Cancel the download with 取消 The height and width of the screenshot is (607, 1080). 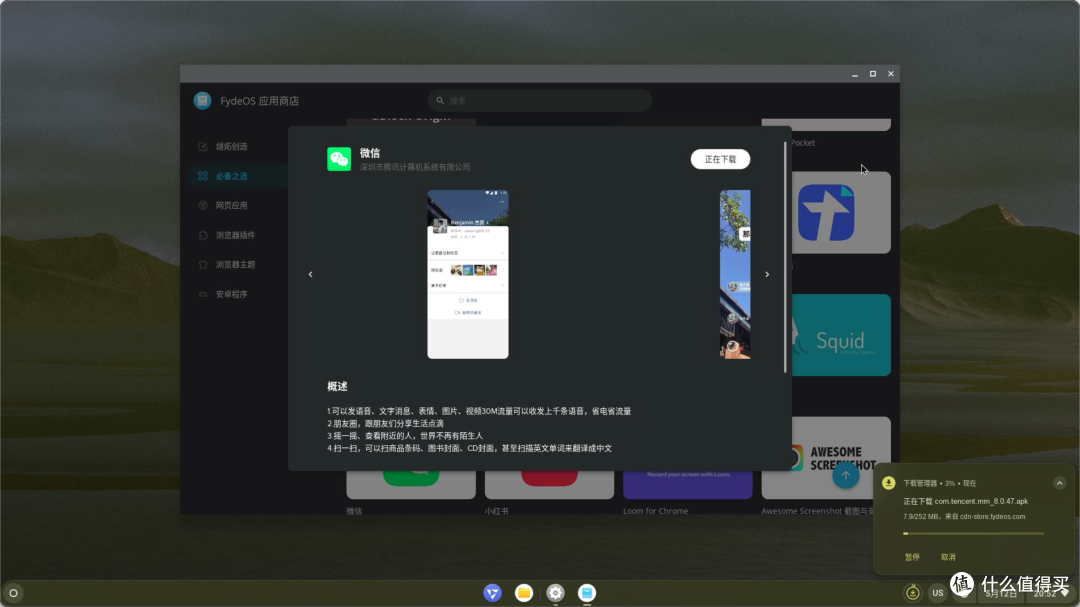[948, 557]
